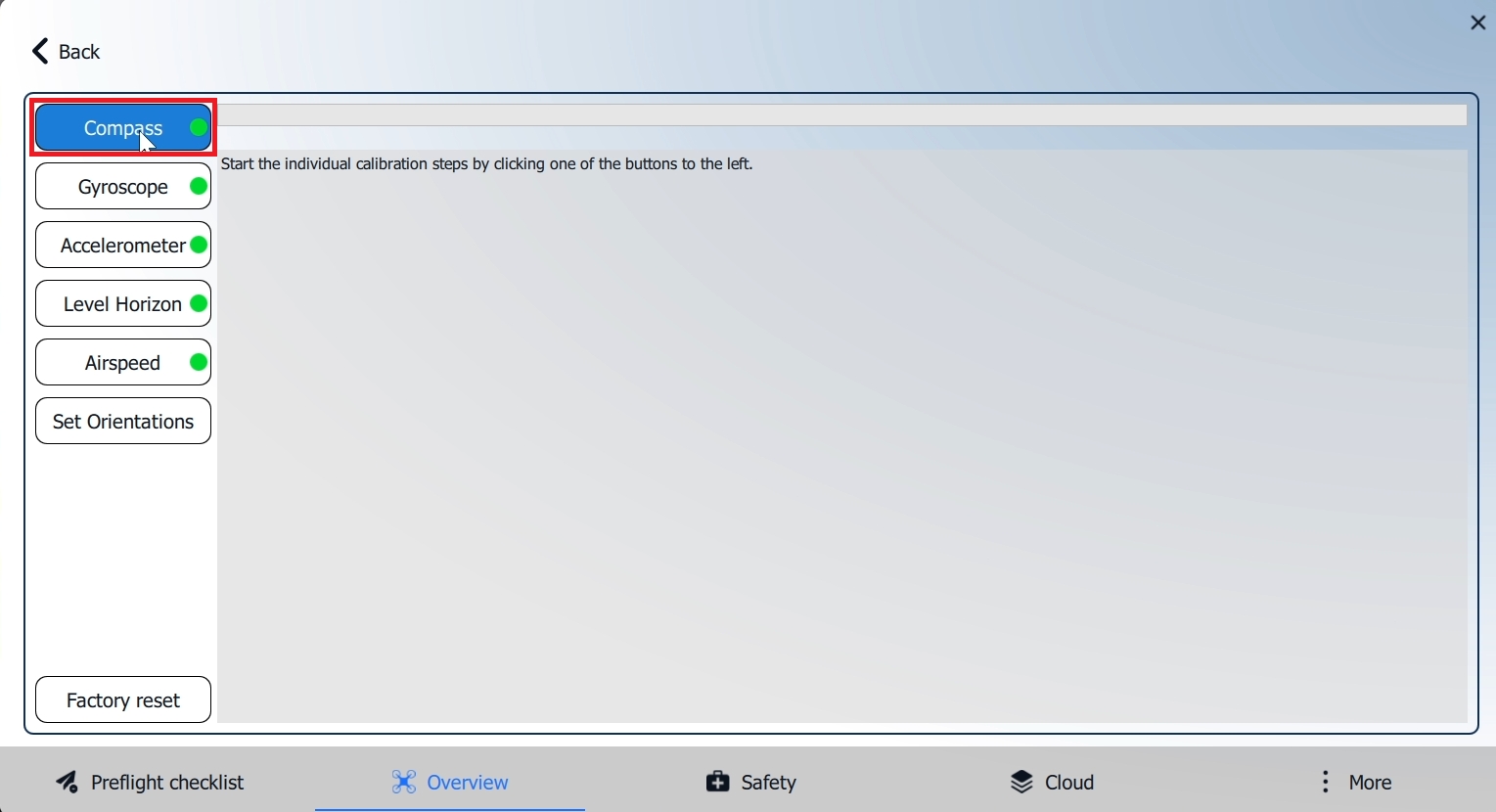
Task: Click the drone icon for Overview
Action: tap(404, 783)
